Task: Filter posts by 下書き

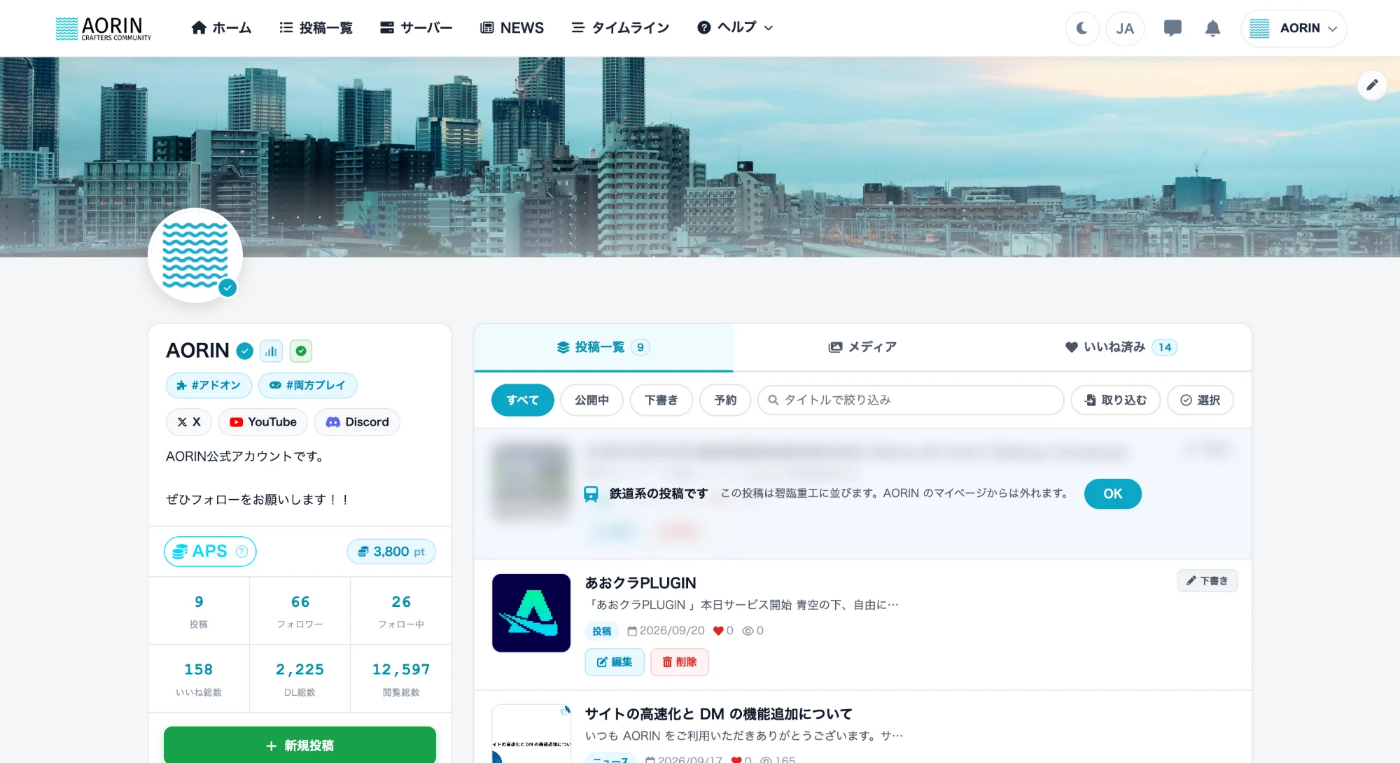Action: click(661, 400)
